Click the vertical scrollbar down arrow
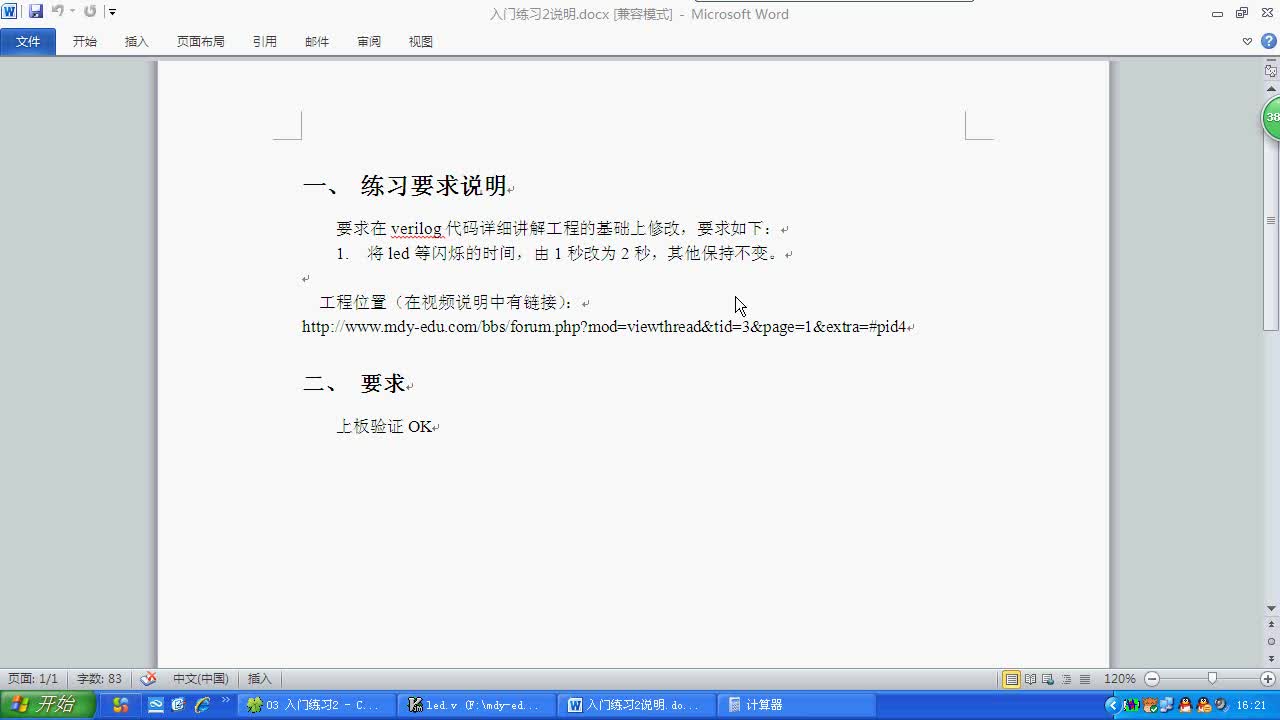The width and height of the screenshot is (1280, 720). tap(1271, 608)
